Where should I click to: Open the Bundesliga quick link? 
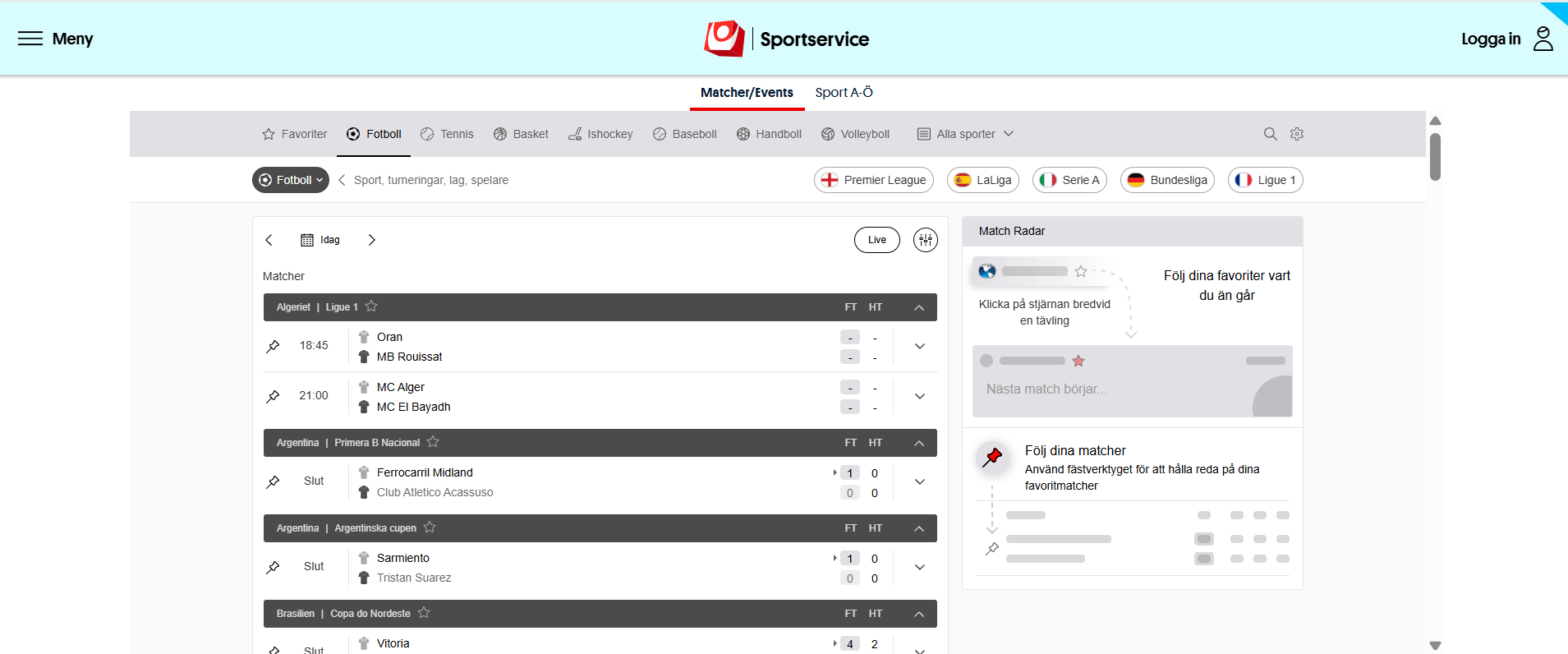[1166, 180]
